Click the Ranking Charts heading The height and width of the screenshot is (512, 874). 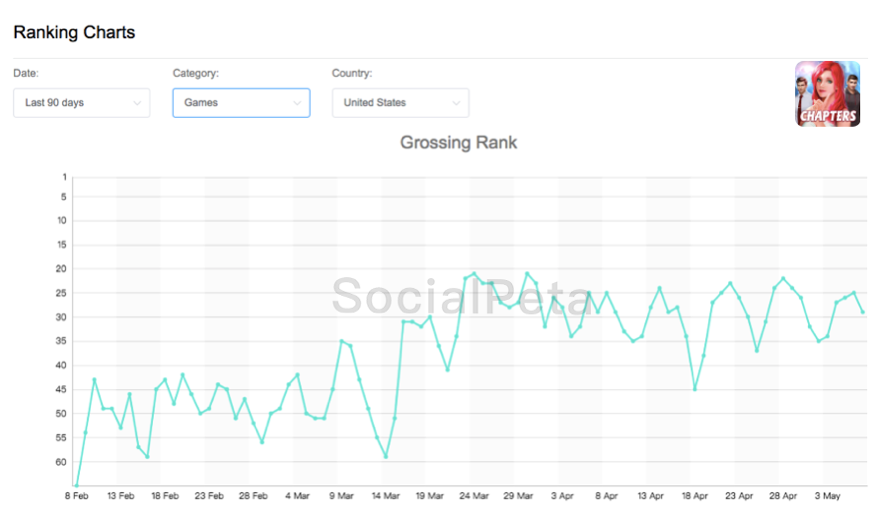tap(74, 32)
